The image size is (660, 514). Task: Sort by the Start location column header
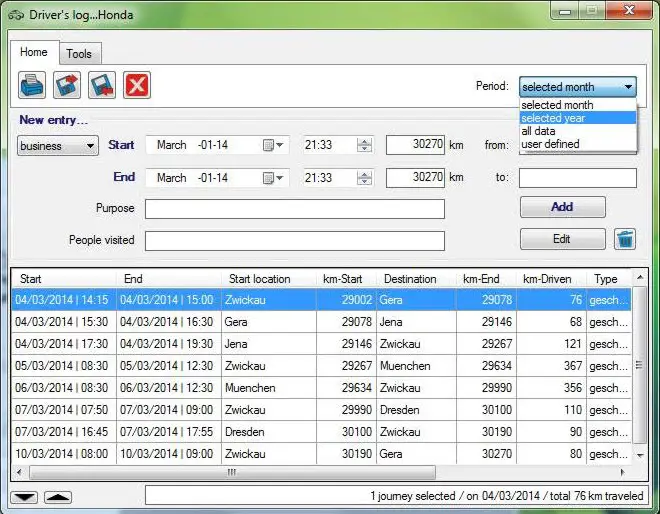[x=269, y=279]
